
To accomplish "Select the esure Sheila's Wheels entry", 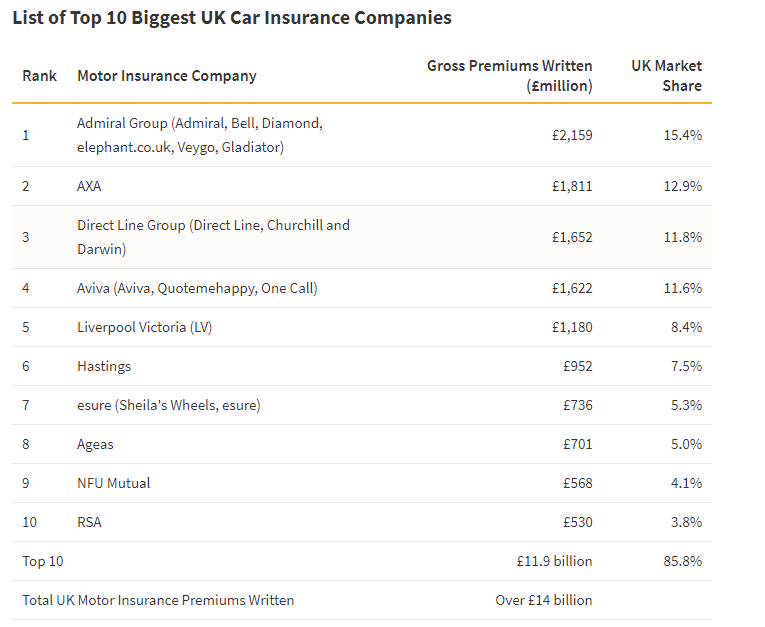I will 168,405.
